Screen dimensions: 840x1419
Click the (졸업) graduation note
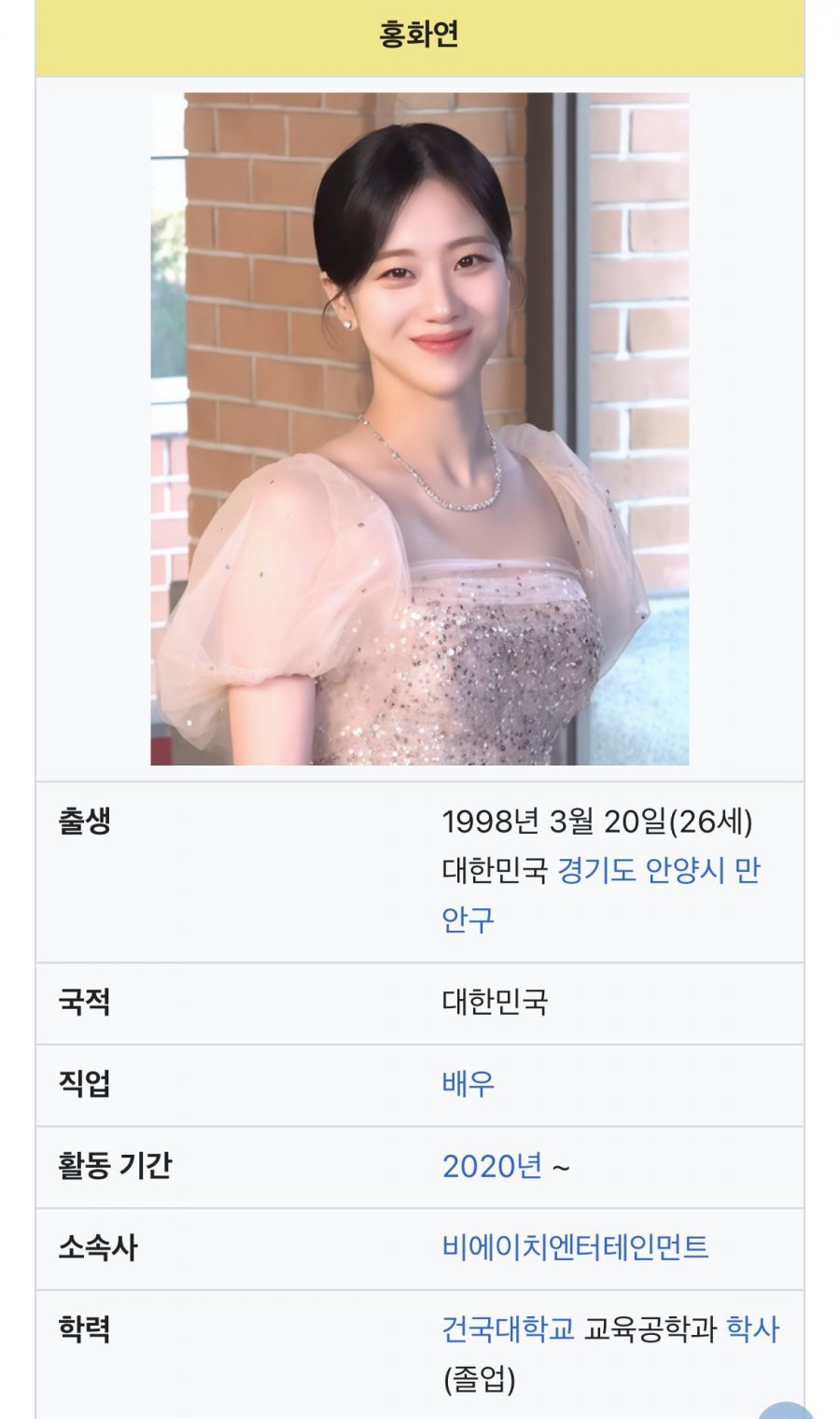click(x=479, y=1379)
